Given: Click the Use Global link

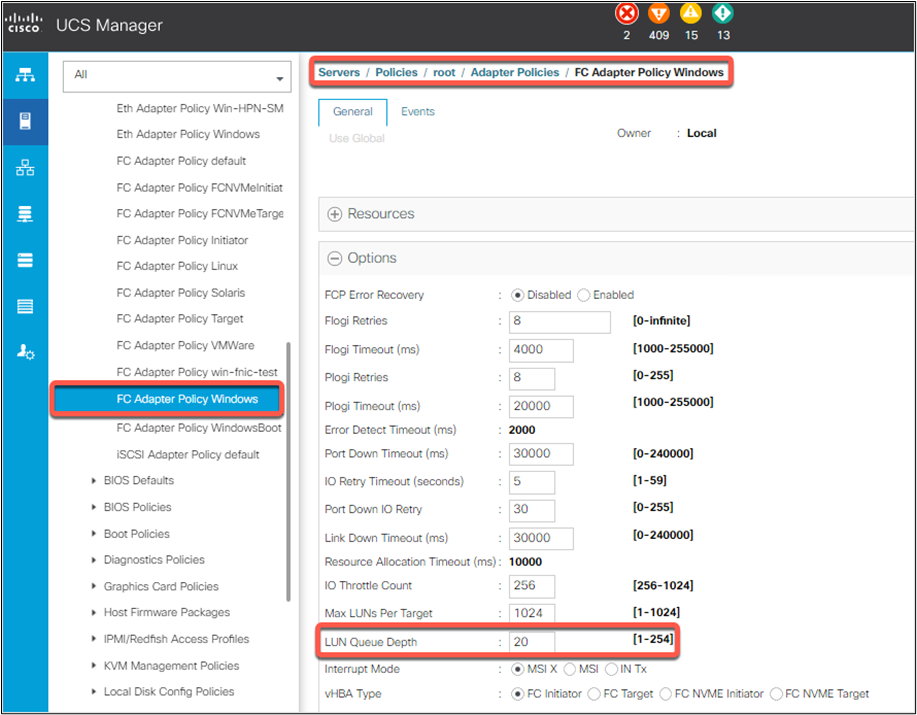Looking at the screenshot, I should (x=357, y=139).
